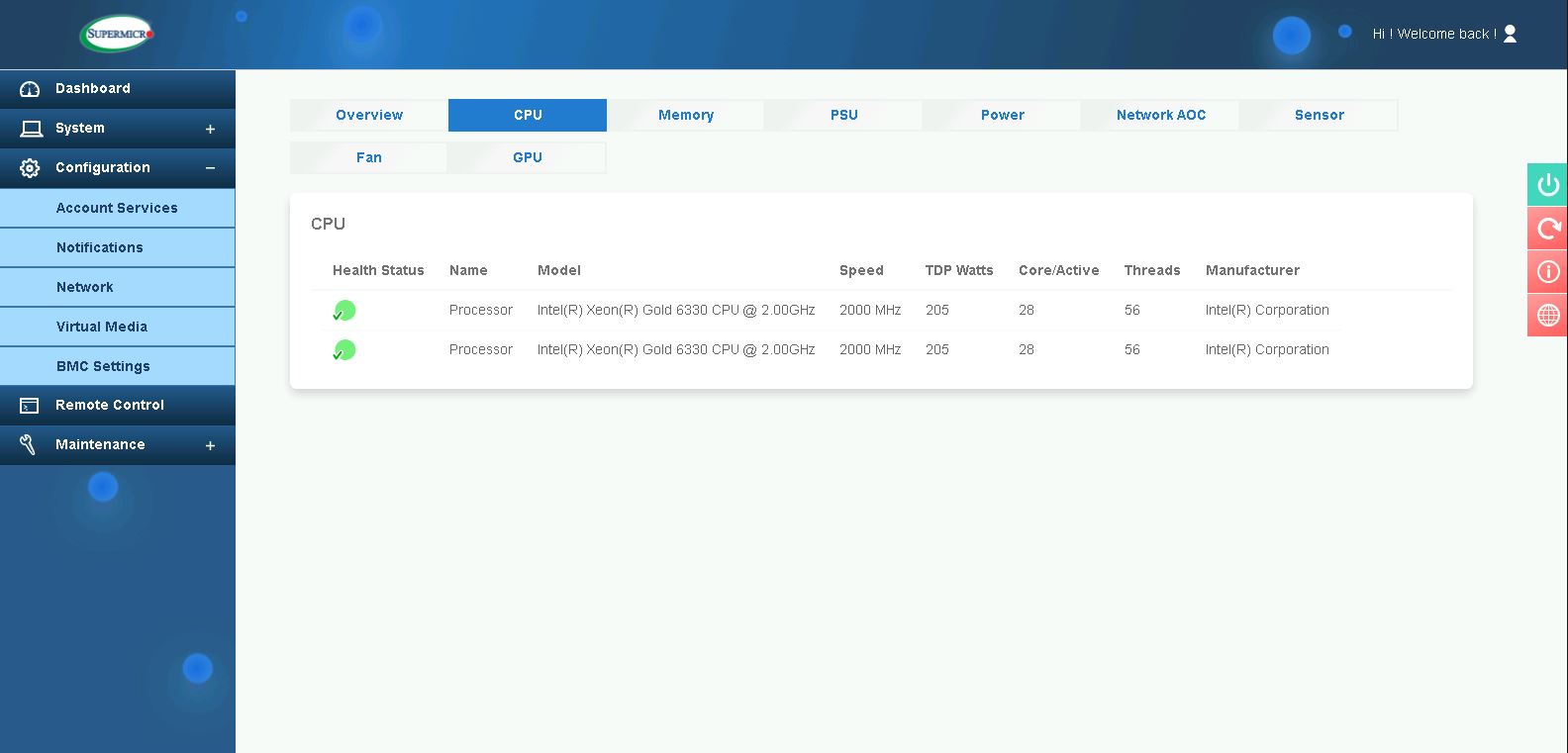Open the information circle button
This screenshot has height=753, width=1568.
[x=1548, y=272]
